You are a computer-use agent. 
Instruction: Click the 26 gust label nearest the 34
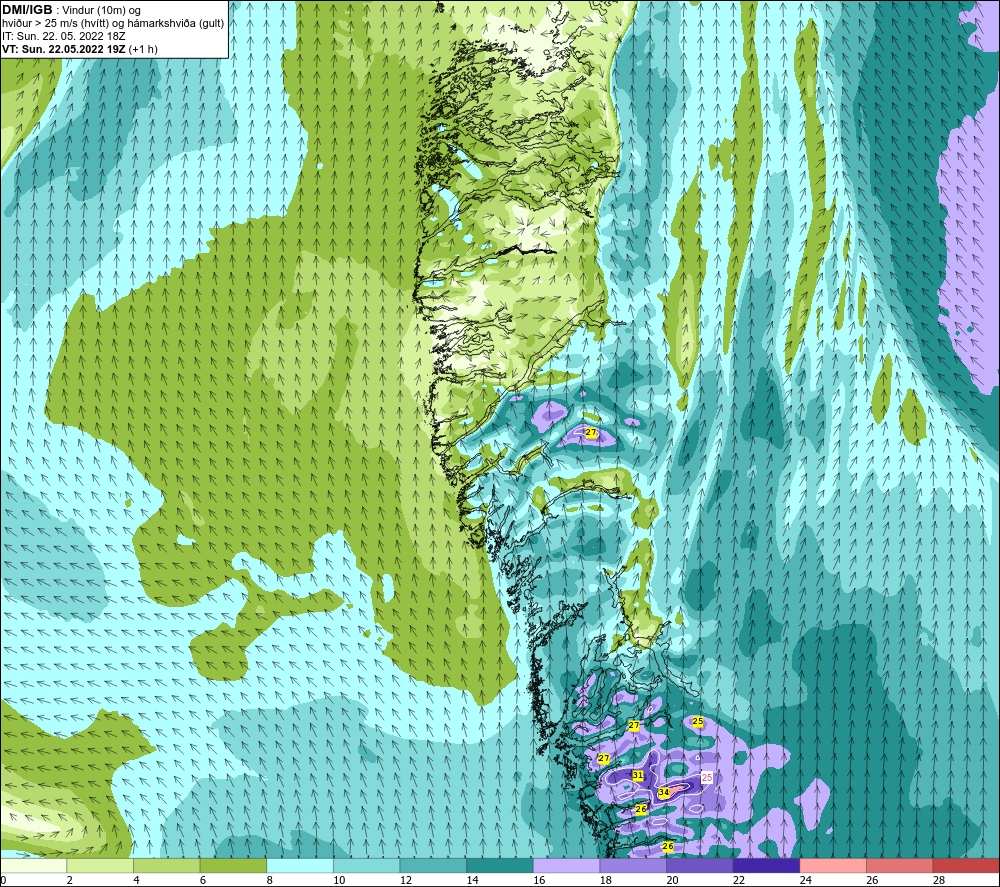[x=642, y=809]
